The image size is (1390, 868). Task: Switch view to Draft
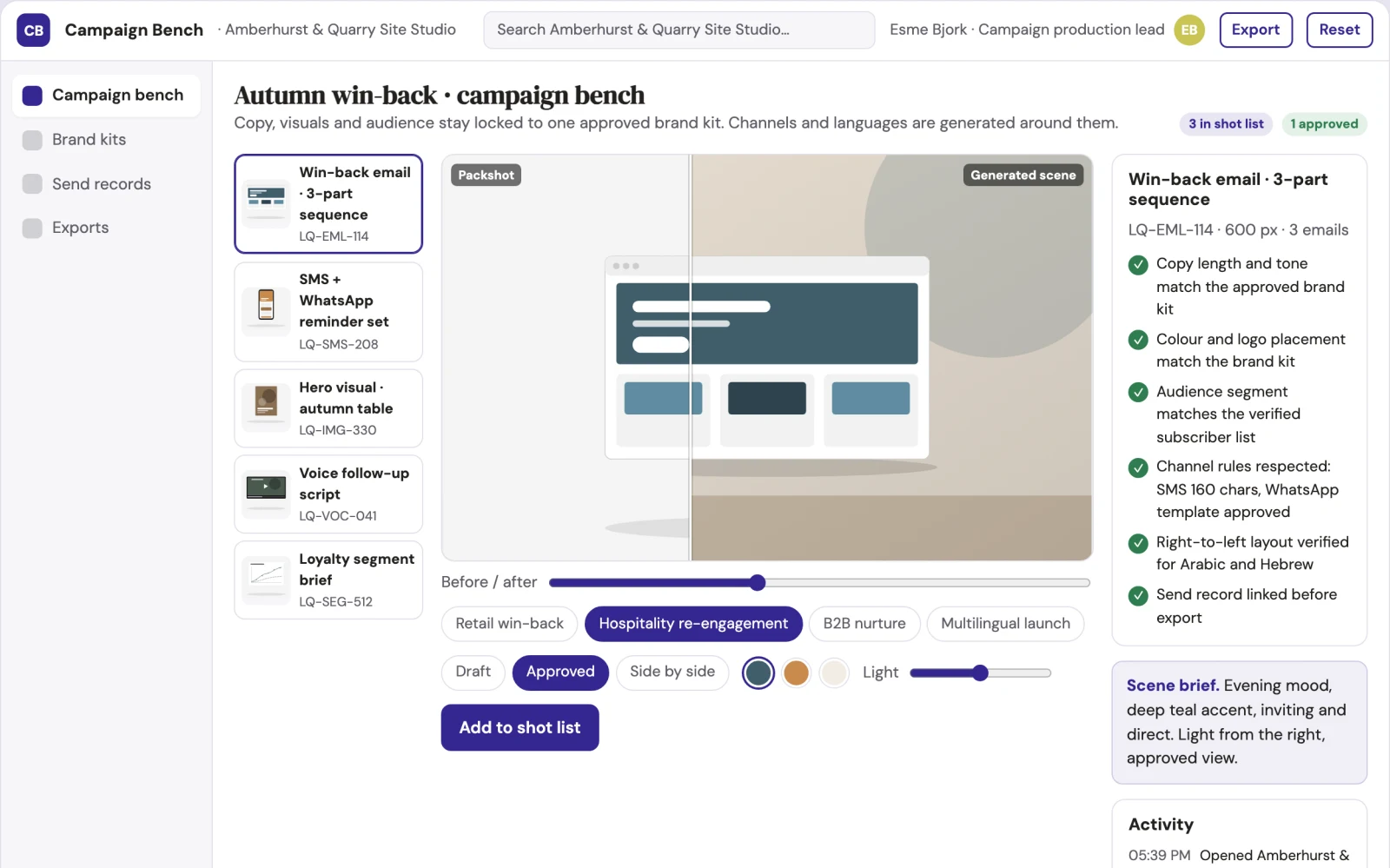[473, 673]
